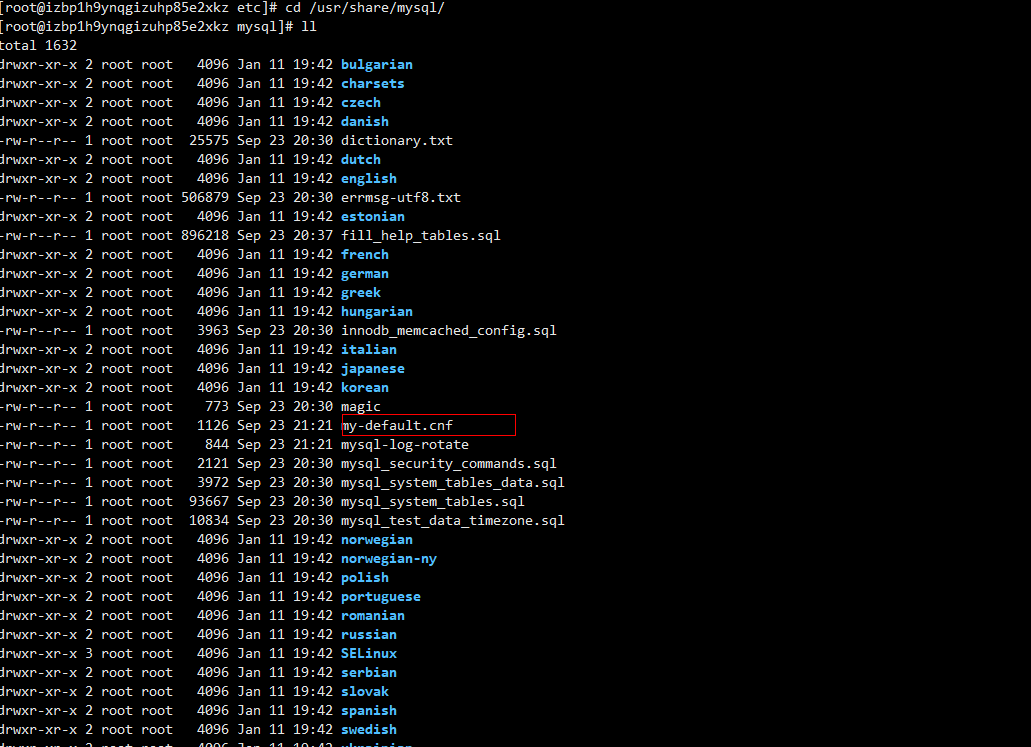
Task: Select the italian directory name
Action: click(x=369, y=350)
